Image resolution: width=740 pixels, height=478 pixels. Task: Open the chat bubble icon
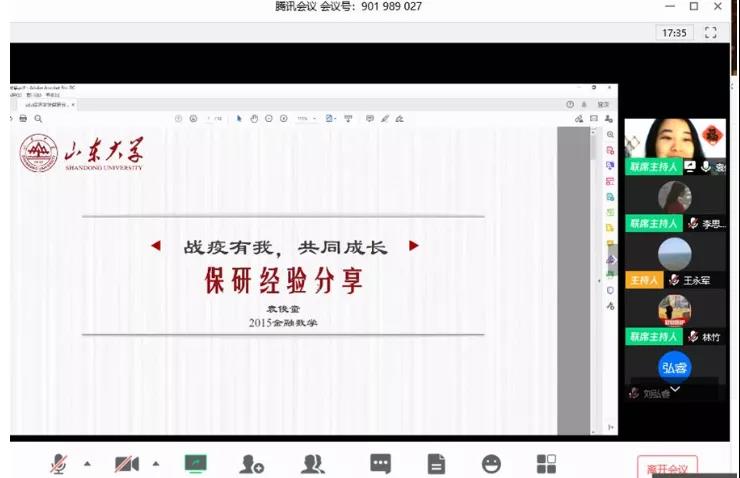tap(380, 464)
